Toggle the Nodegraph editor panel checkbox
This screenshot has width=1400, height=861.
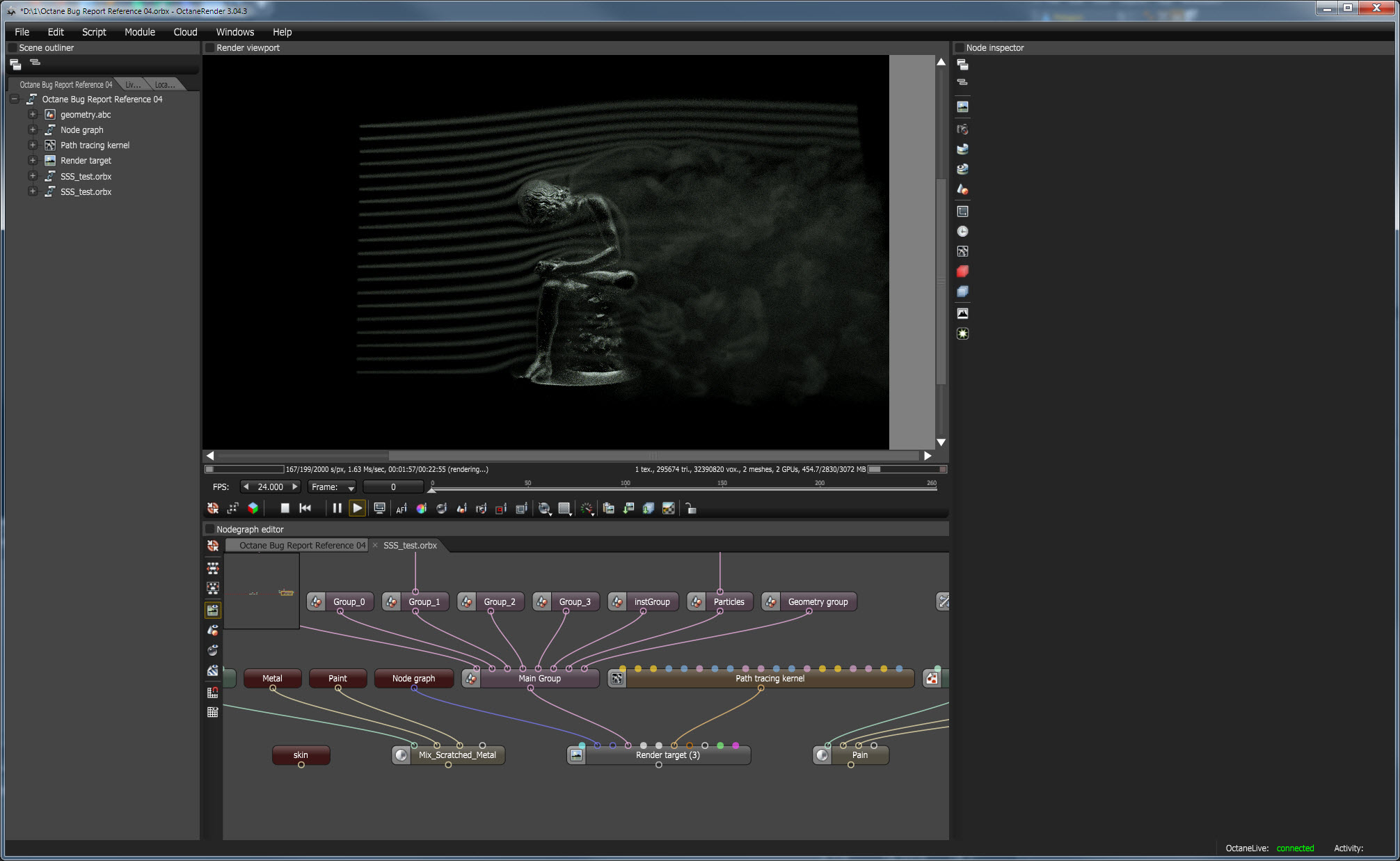point(209,530)
